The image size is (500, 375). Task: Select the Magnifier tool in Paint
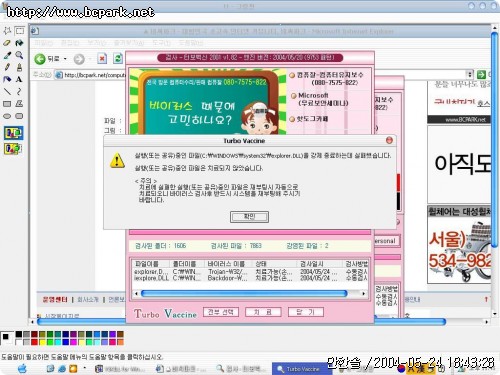(20, 55)
